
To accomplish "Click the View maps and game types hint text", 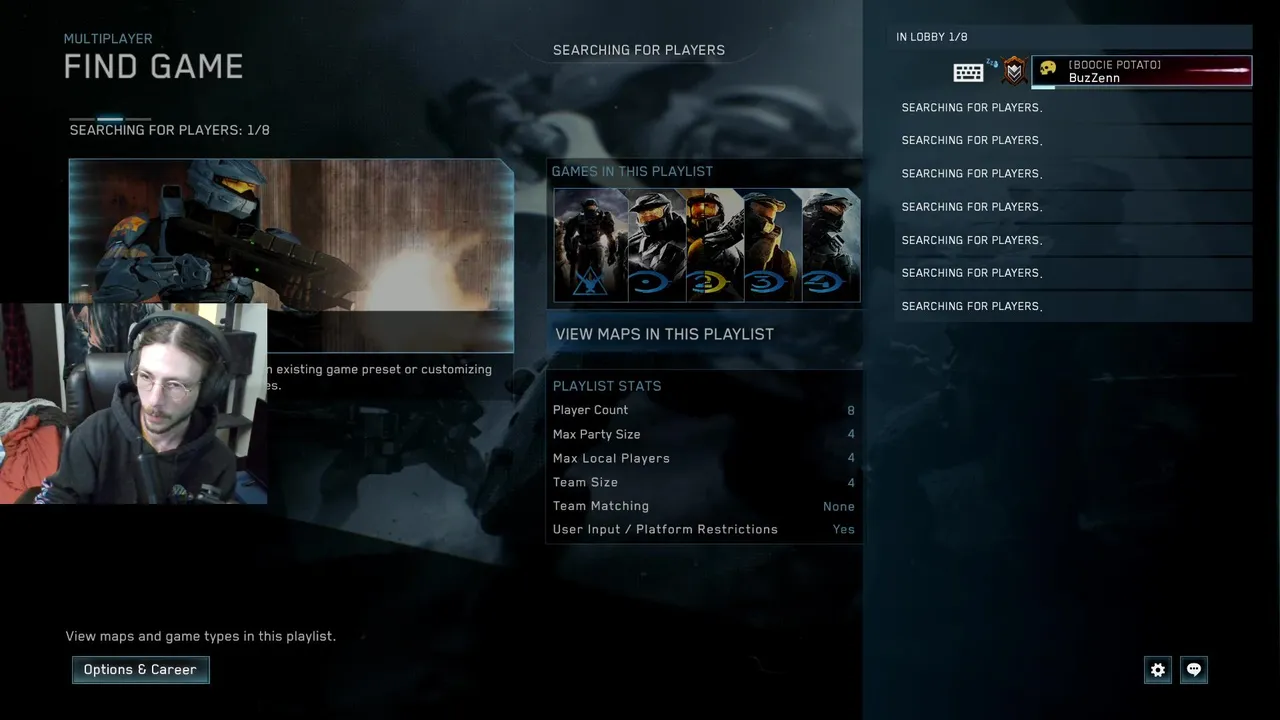I will click(201, 636).
